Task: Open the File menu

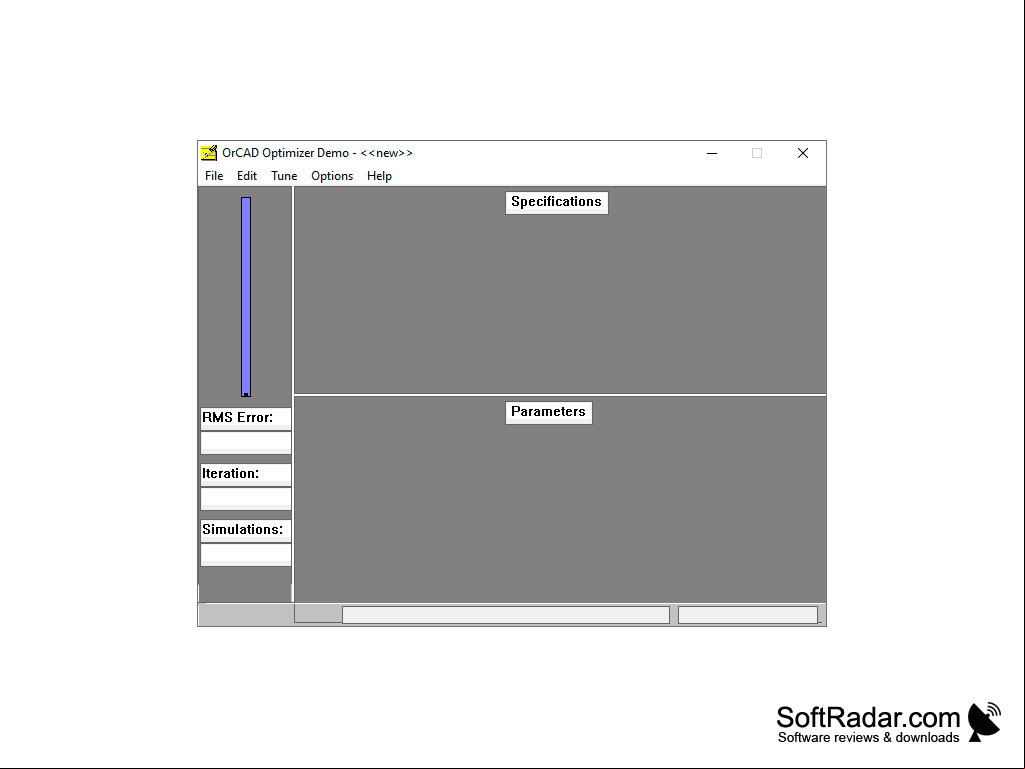Action: [x=214, y=176]
